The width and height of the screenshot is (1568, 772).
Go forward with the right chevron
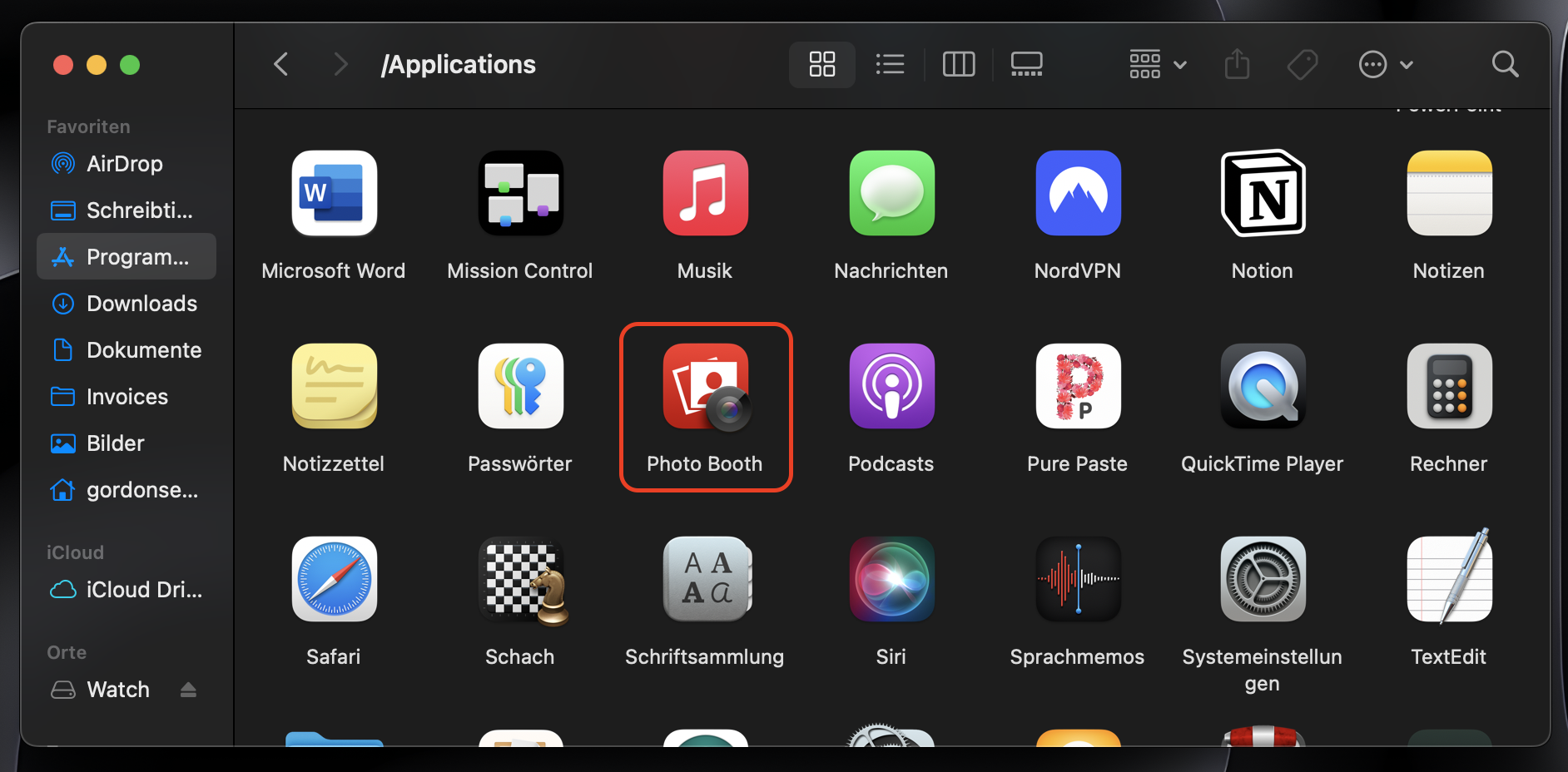tap(340, 64)
